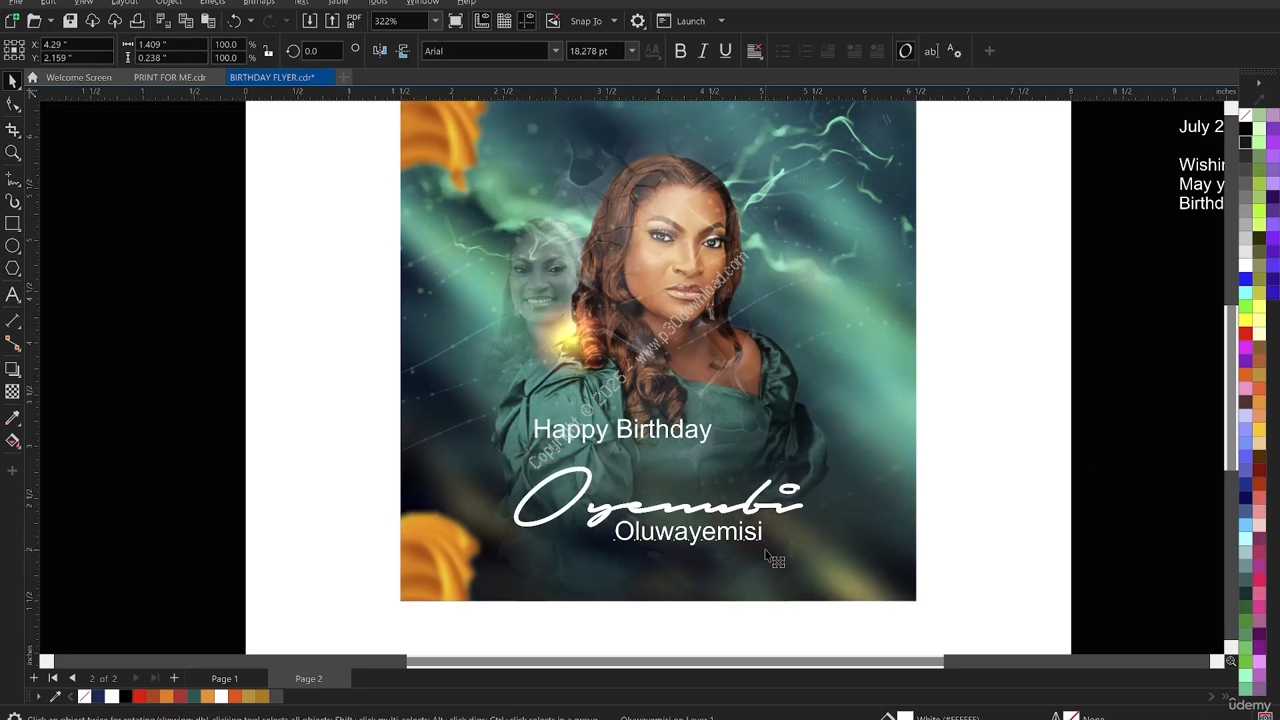The width and height of the screenshot is (1280, 720).
Task: Pick the Connector tool
Action: (x=12, y=343)
